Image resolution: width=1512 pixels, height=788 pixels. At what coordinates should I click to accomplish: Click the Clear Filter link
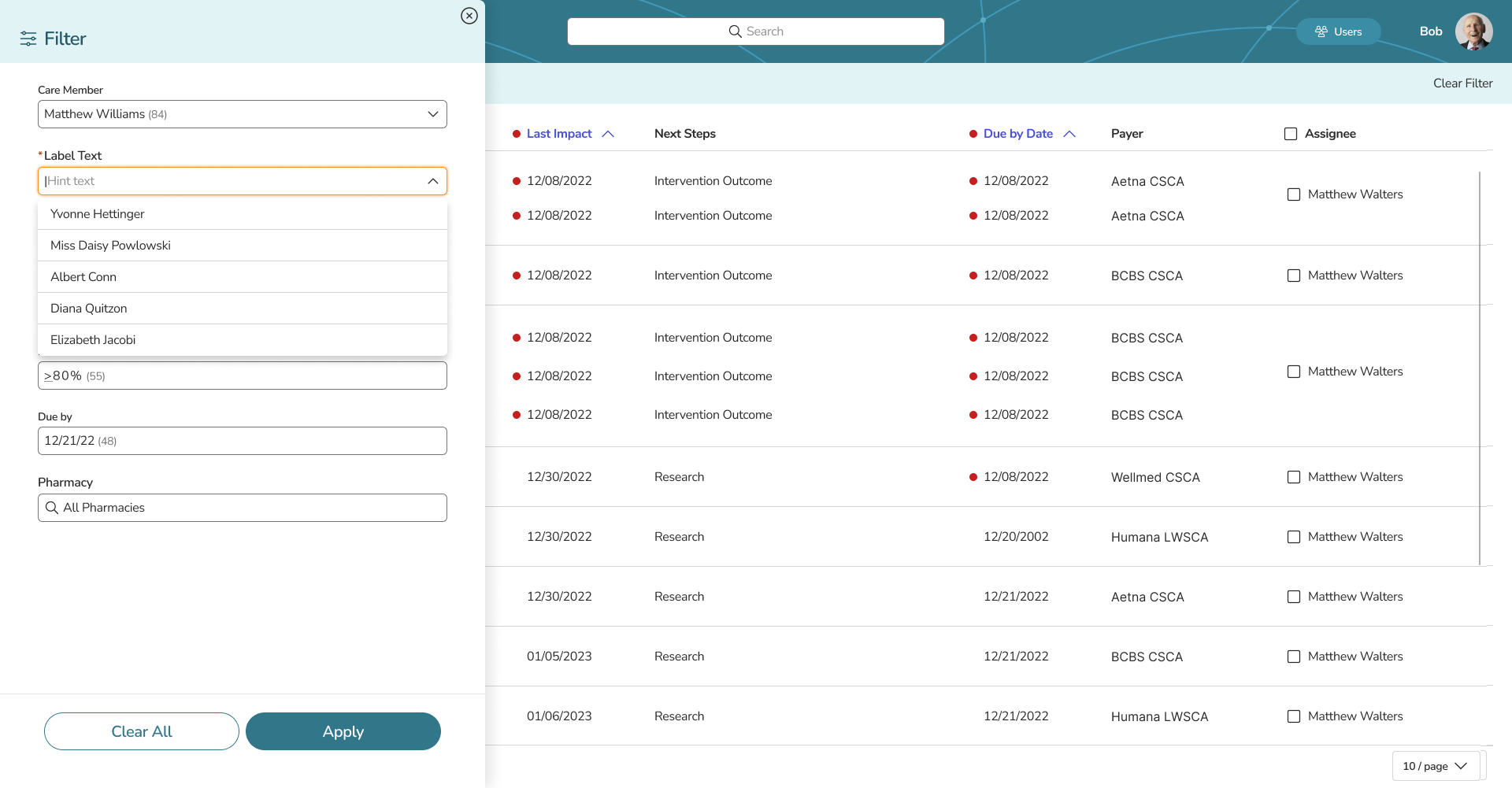1462,83
